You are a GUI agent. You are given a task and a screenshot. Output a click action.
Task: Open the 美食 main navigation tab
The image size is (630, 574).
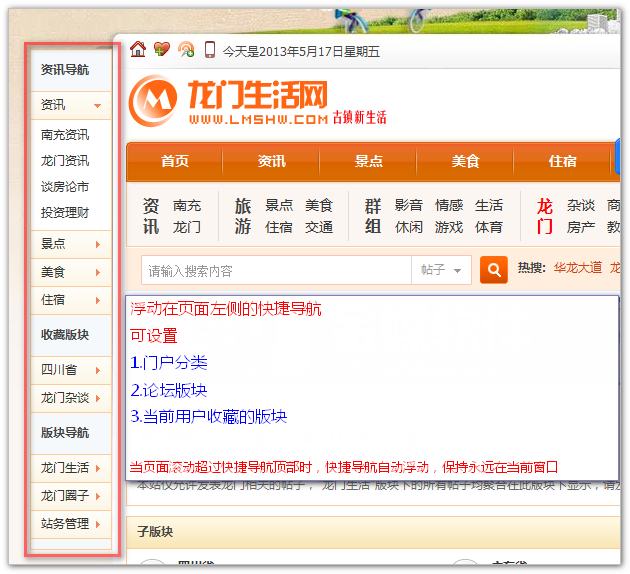coord(465,161)
